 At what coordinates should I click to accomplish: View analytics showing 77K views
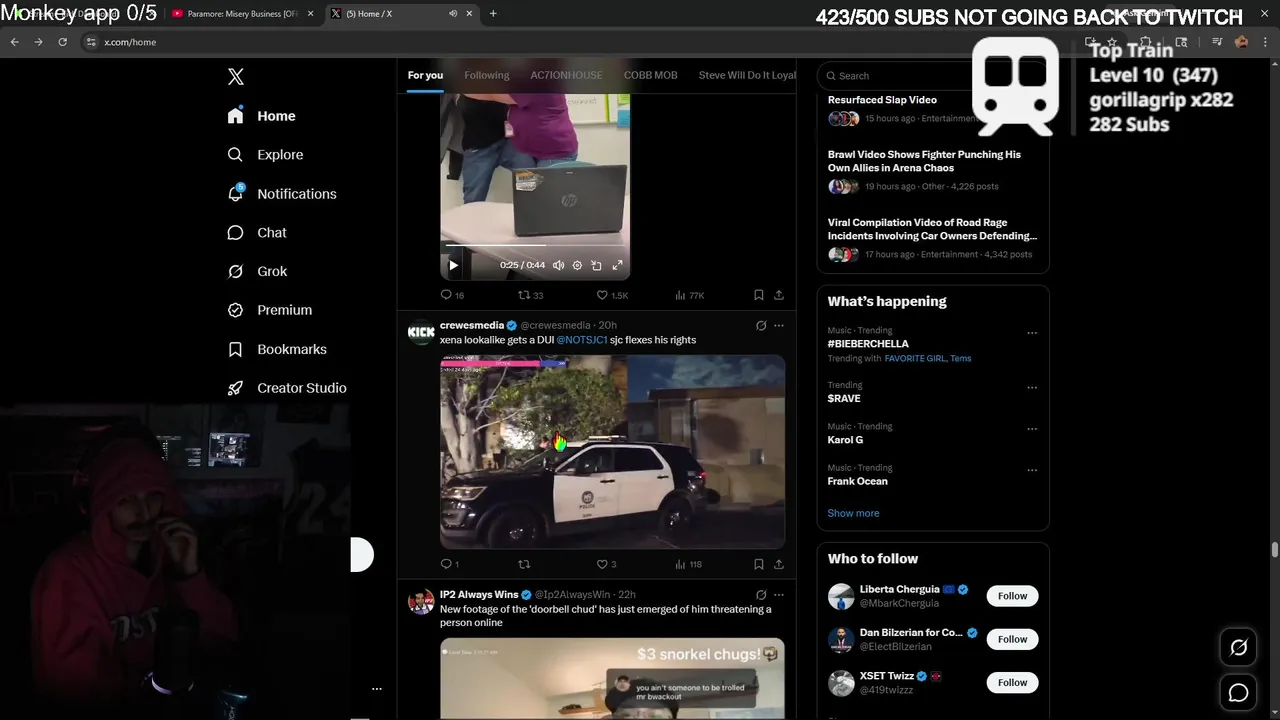[x=690, y=295]
